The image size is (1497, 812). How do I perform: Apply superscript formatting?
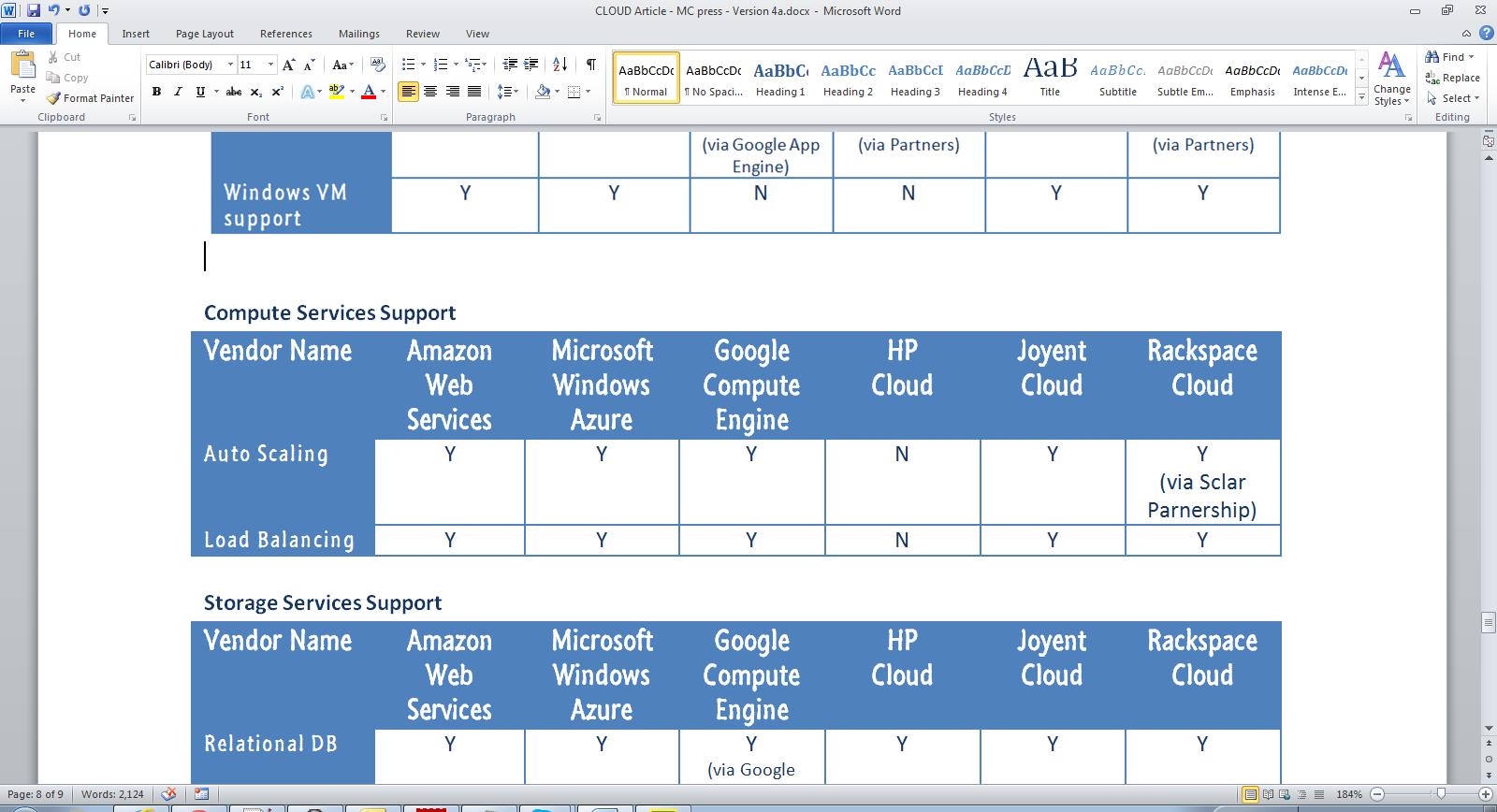click(x=278, y=92)
